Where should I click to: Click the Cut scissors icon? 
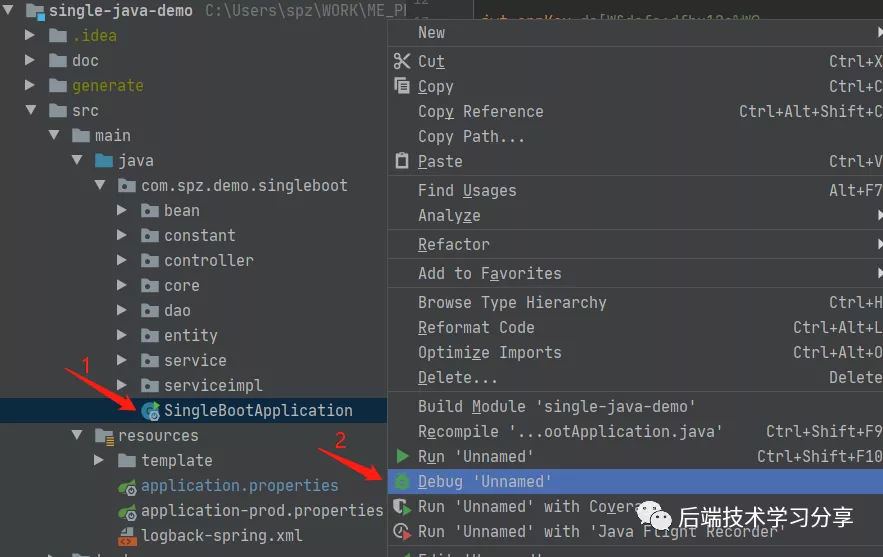tap(402, 61)
